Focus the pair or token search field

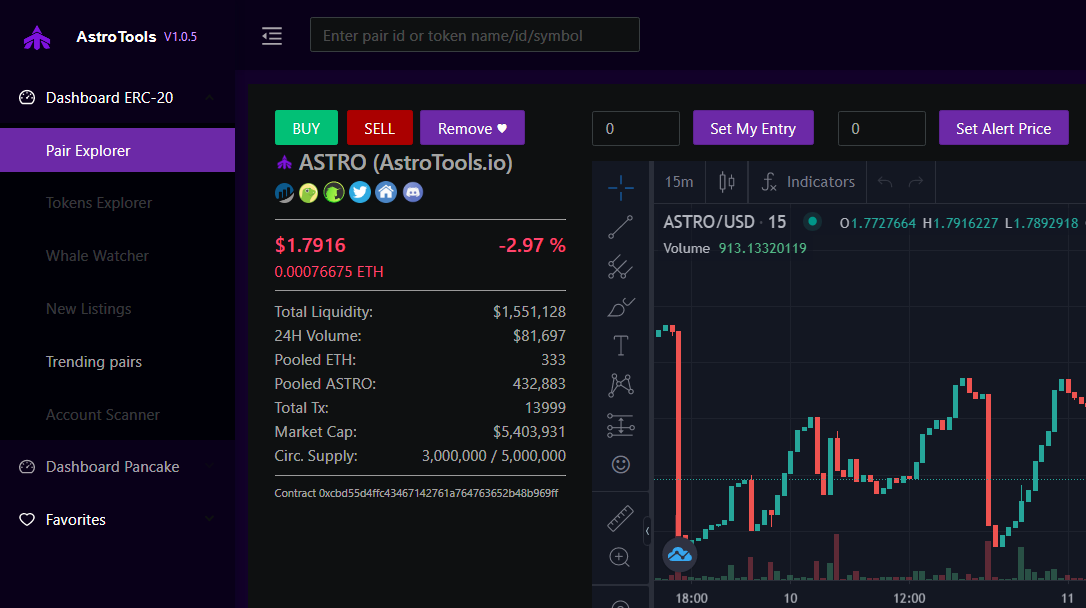pos(474,35)
